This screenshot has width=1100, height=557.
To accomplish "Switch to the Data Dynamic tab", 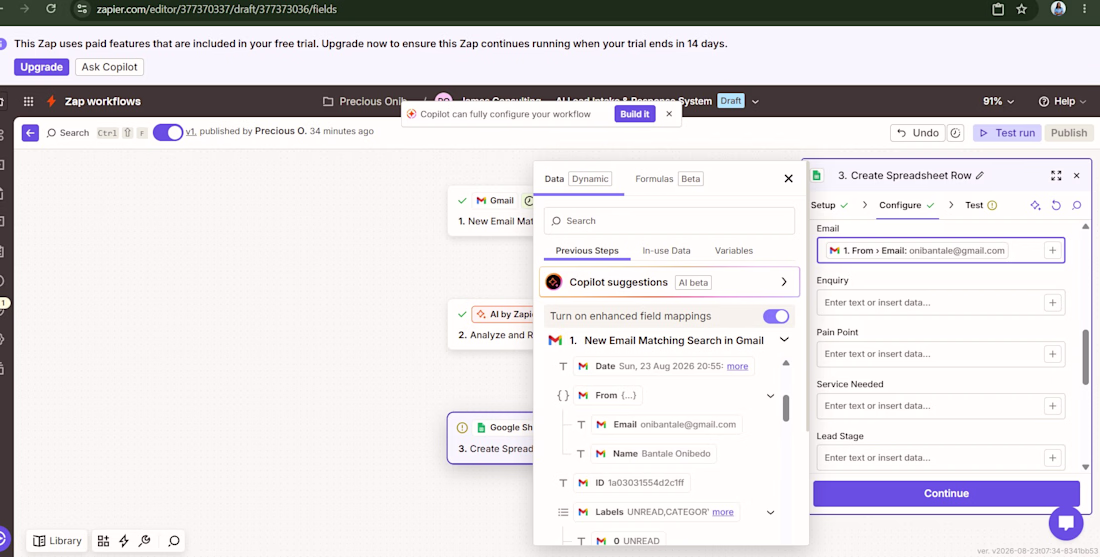I will (x=578, y=179).
